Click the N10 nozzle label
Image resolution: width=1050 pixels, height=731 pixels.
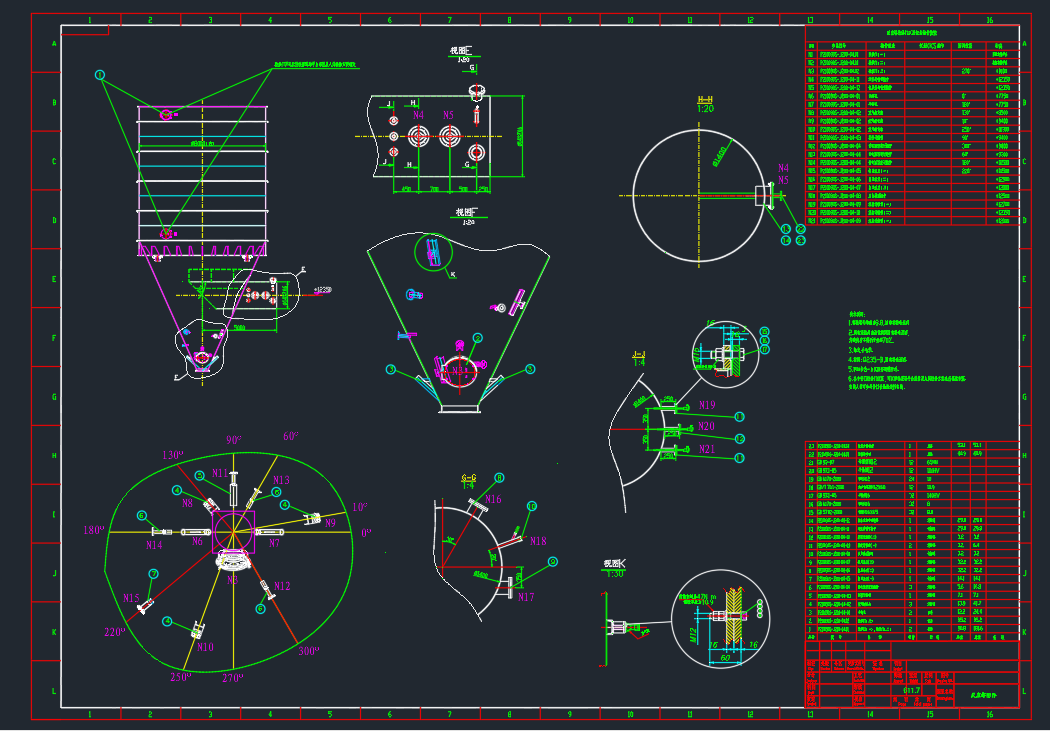pos(205,647)
